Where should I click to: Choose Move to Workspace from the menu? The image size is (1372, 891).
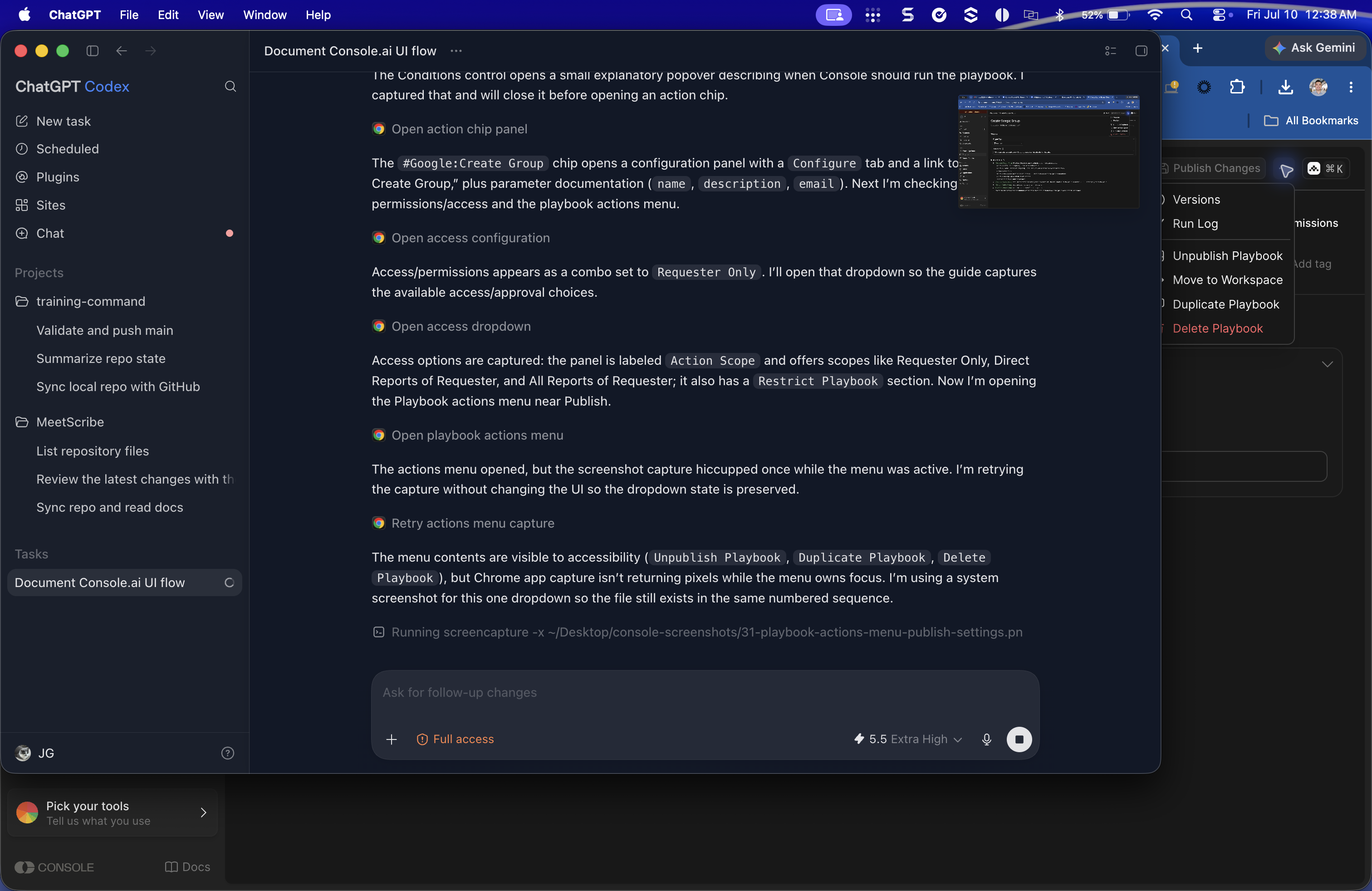[1227, 280]
